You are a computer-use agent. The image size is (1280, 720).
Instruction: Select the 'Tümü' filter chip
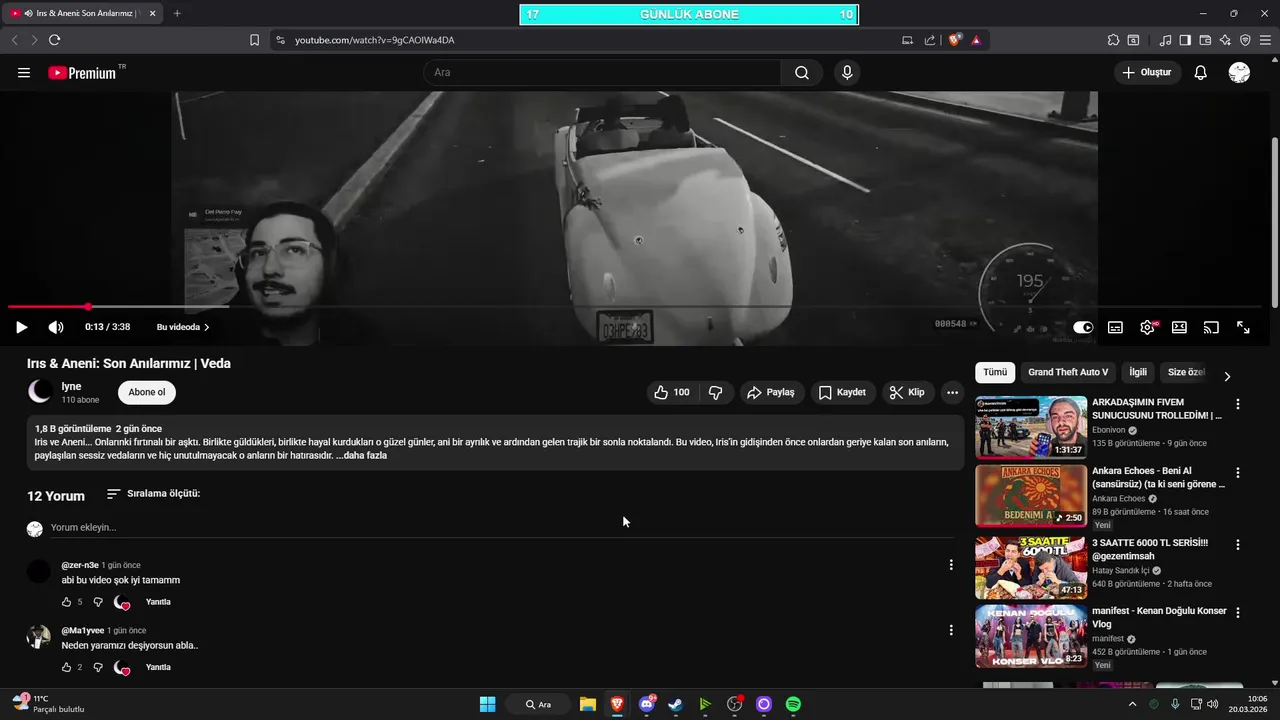[x=995, y=372]
